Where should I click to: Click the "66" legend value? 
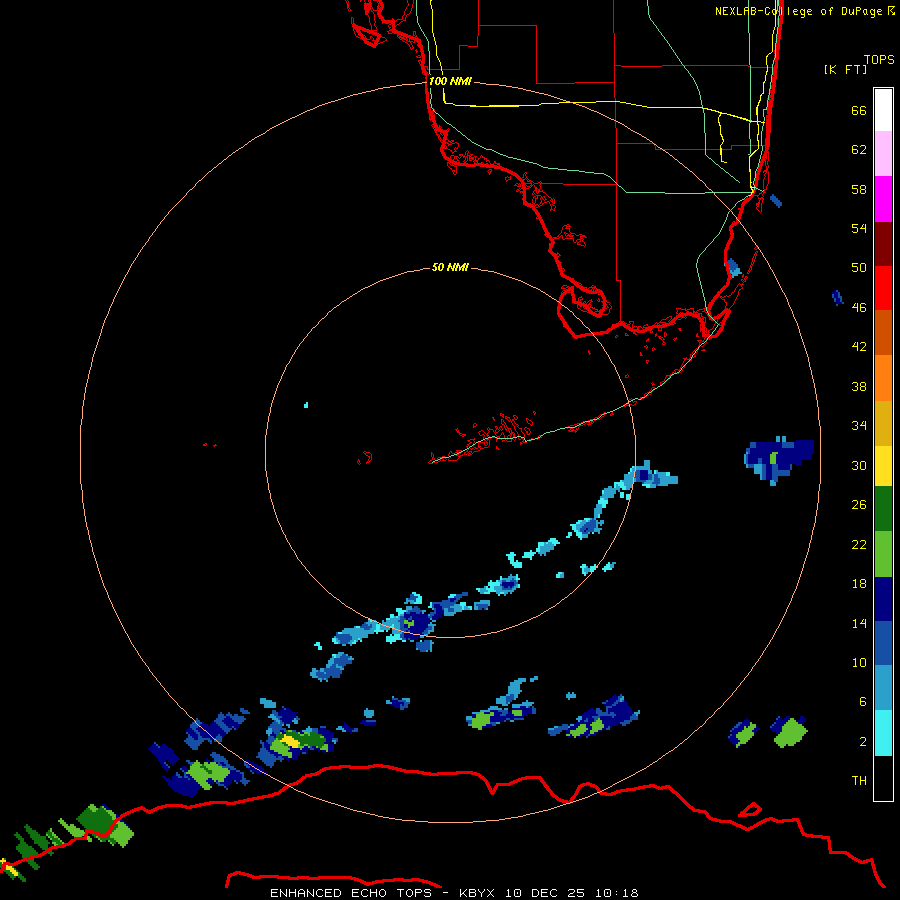click(859, 110)
